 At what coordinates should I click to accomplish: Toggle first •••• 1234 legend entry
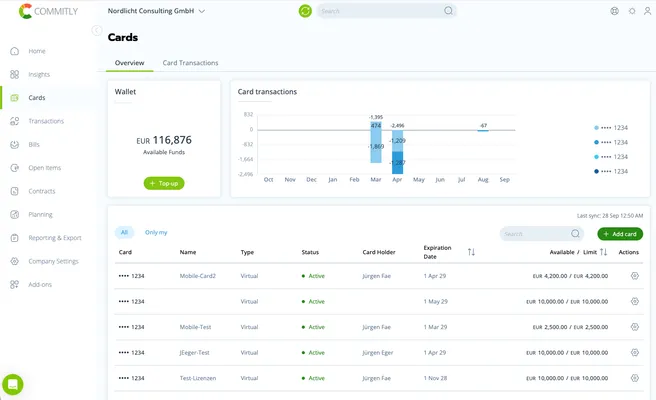611,128
